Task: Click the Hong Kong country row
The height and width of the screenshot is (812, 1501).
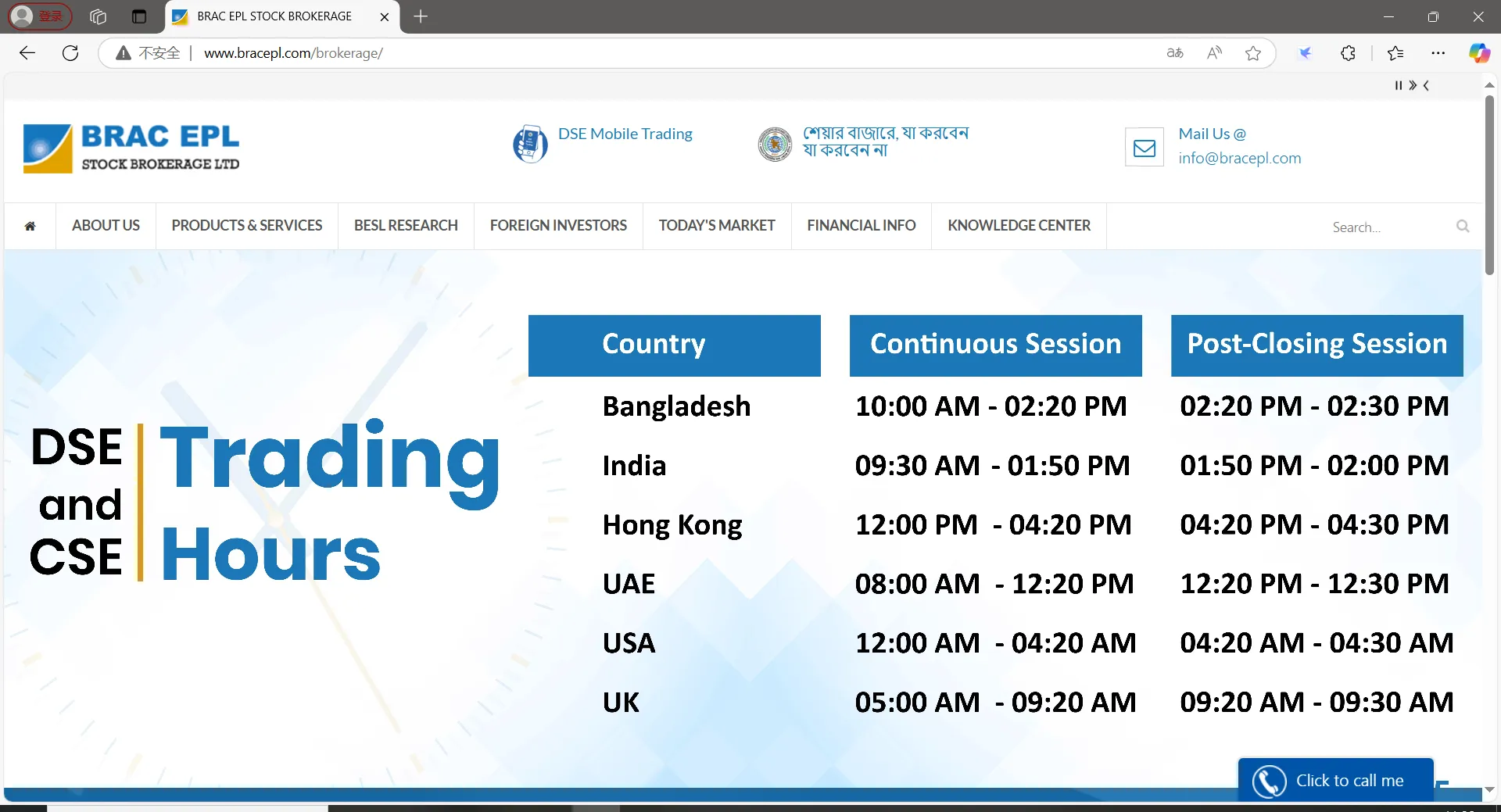Action: [672, 525]
